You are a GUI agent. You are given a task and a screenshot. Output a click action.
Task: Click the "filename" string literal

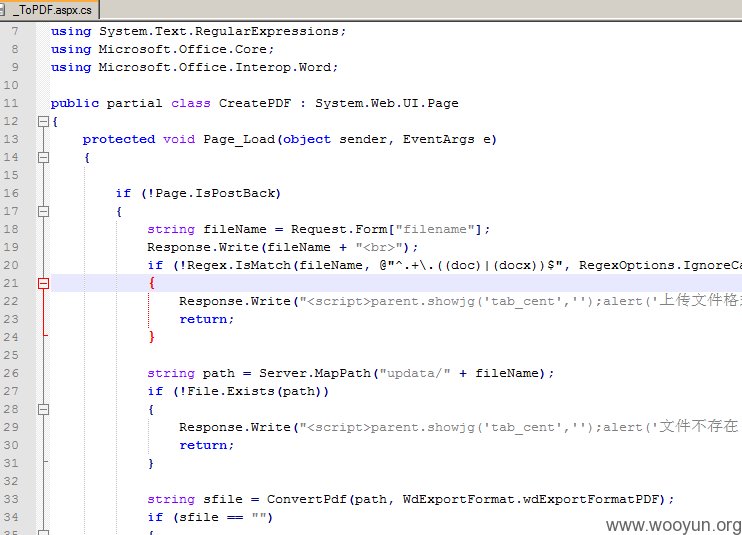coord(435,229)
